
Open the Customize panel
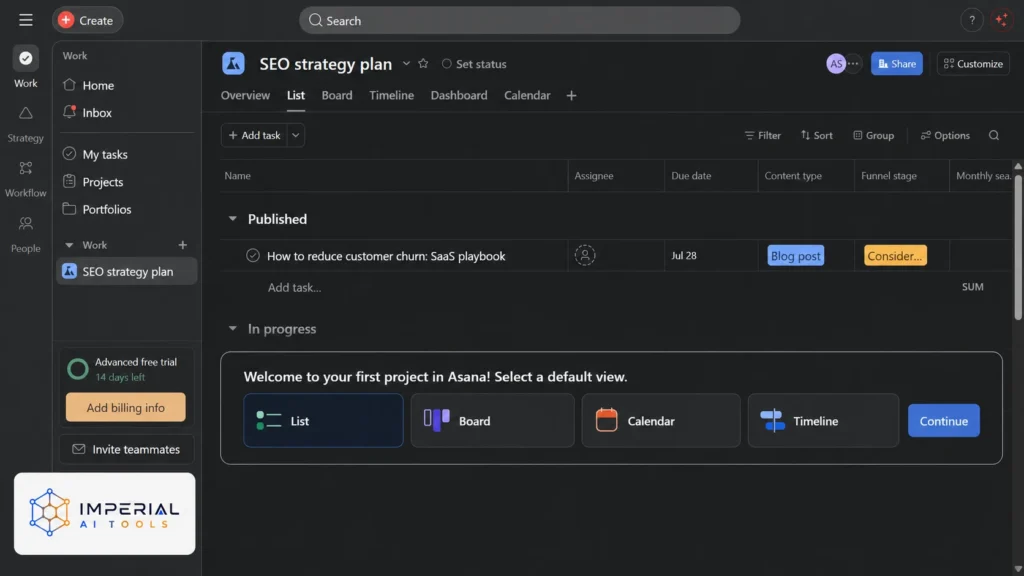pos(973,63)
